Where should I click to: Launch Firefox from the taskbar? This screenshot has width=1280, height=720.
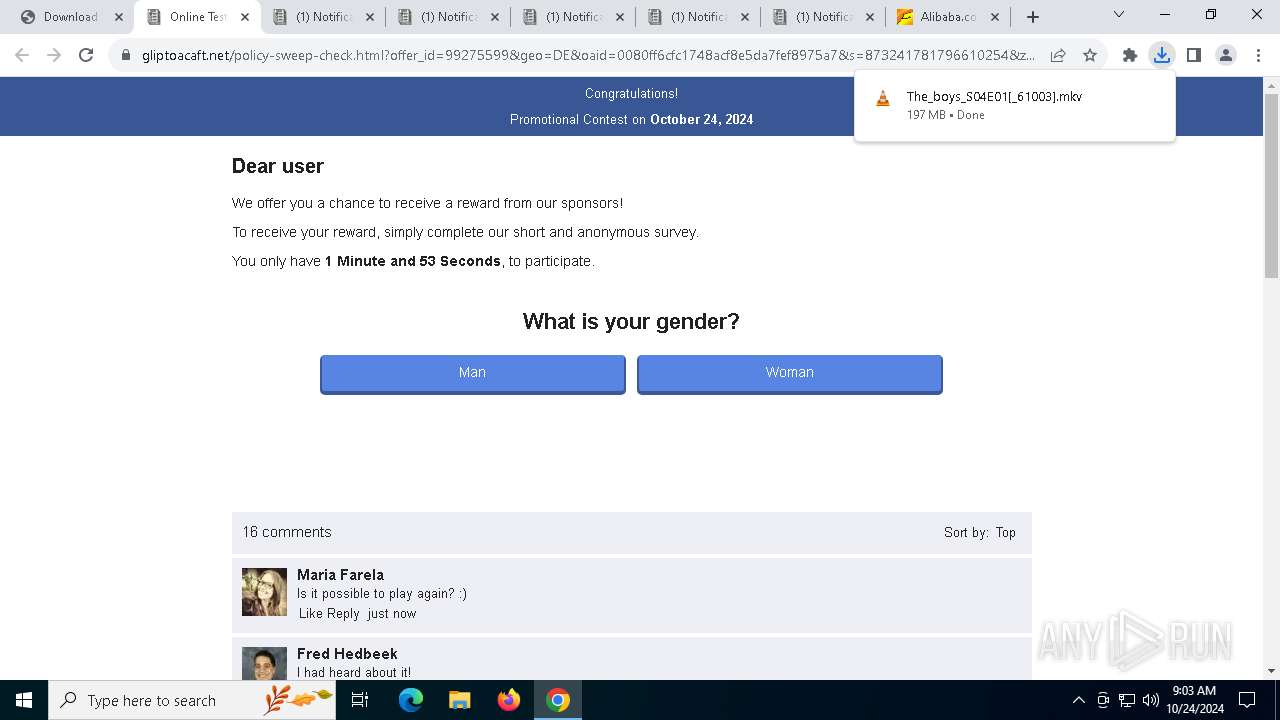click(509, 700)
